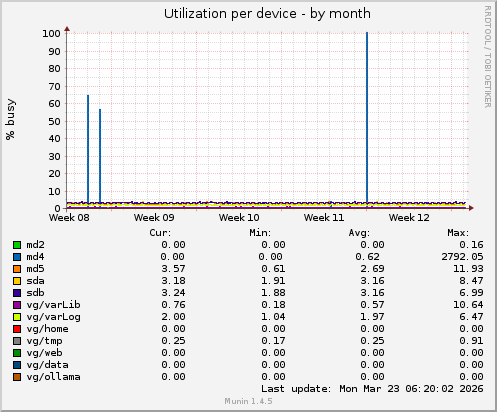Click the vg/ollama brown legend swatch
The height and width of the screenshot is (412, 497).
(x=17, y=377)
